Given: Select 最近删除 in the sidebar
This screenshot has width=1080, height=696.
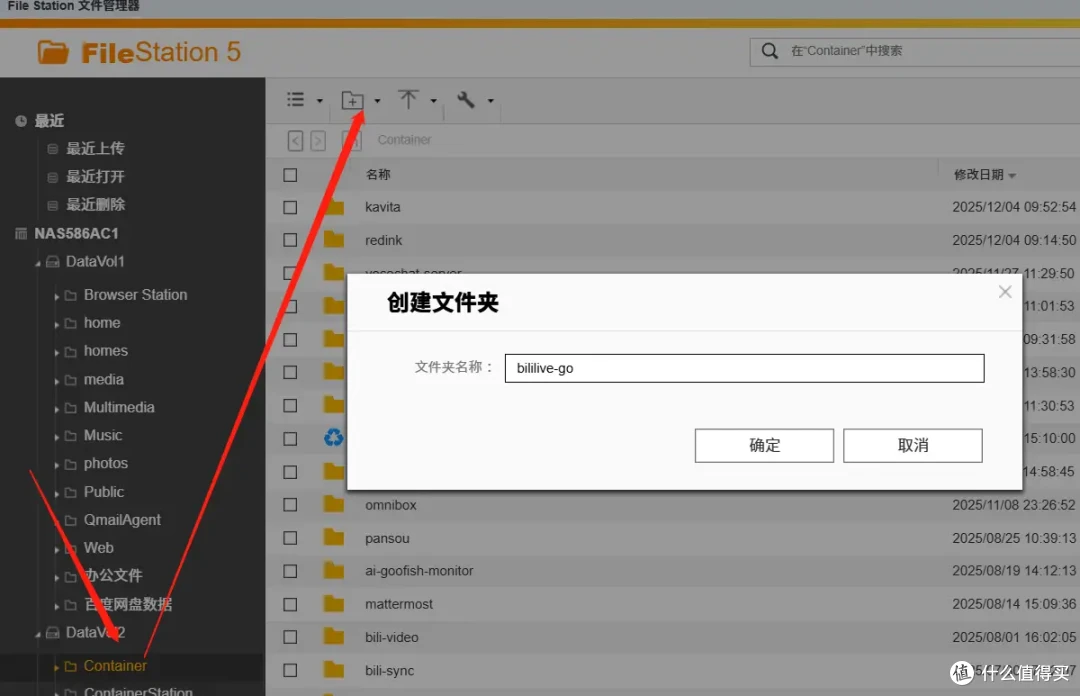Looking at the screenshot, I should 95,205.
